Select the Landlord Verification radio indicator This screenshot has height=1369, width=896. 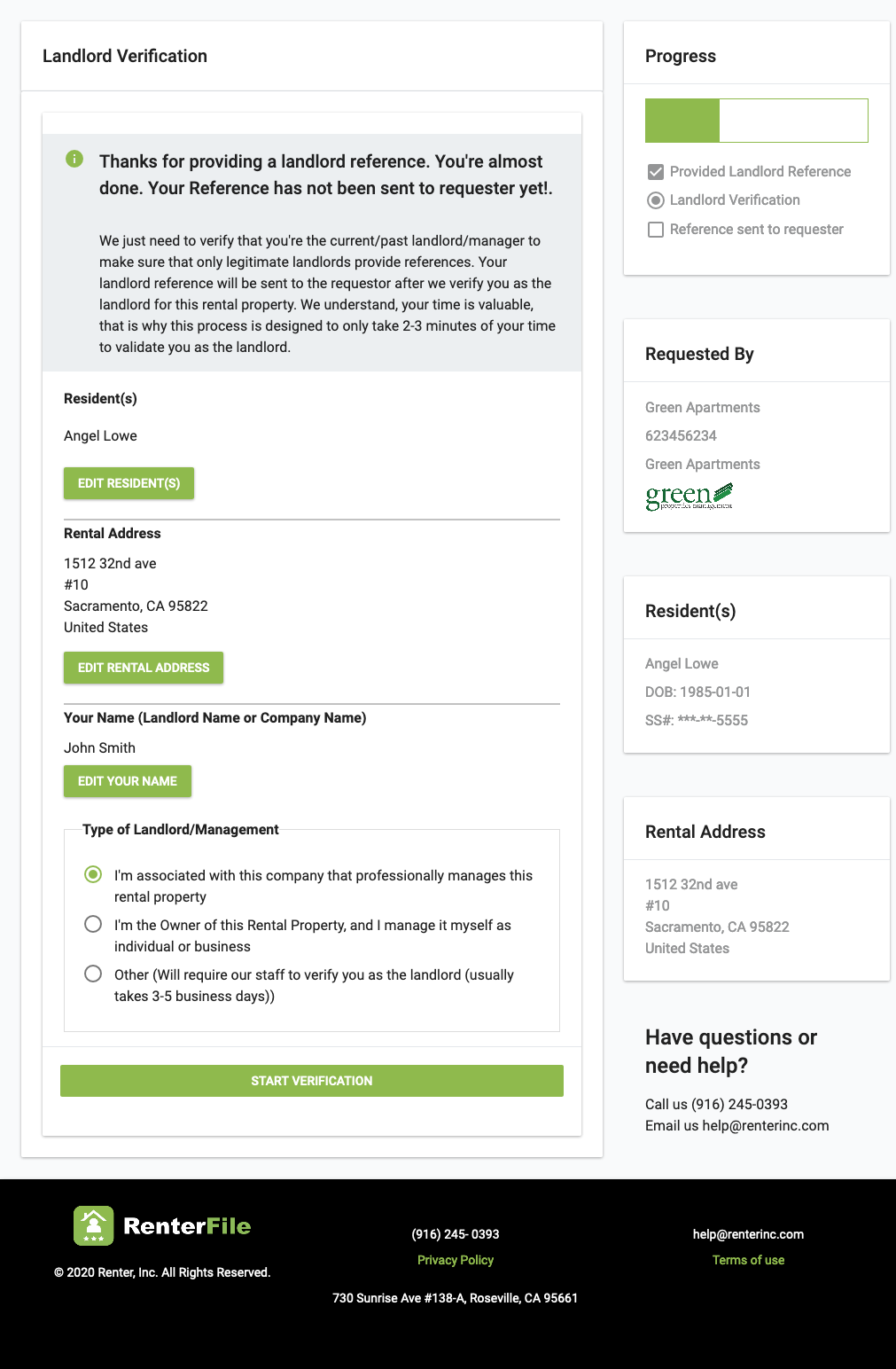point(656,200)
